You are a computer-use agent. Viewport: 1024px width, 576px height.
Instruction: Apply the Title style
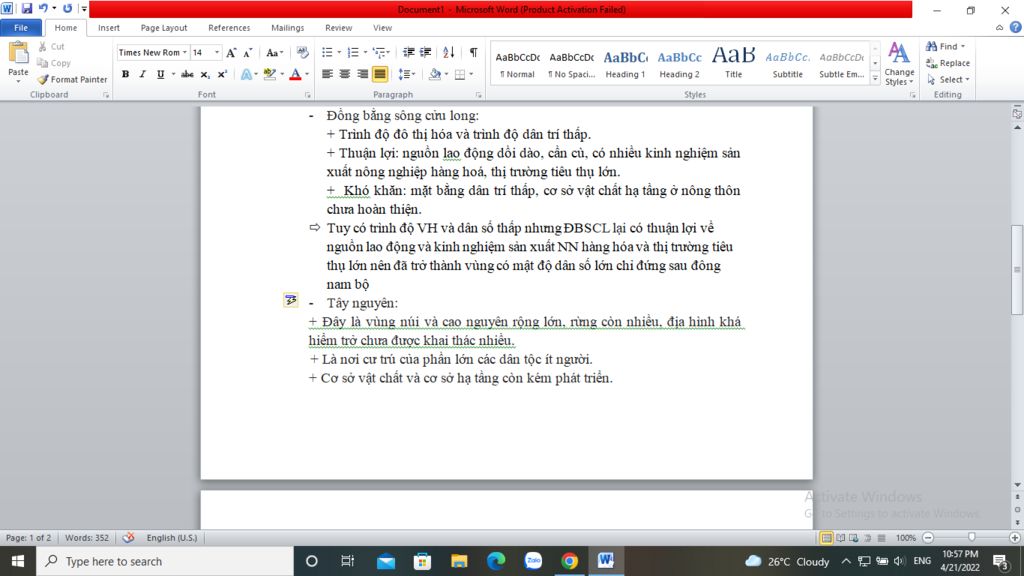tap(733, 64)
